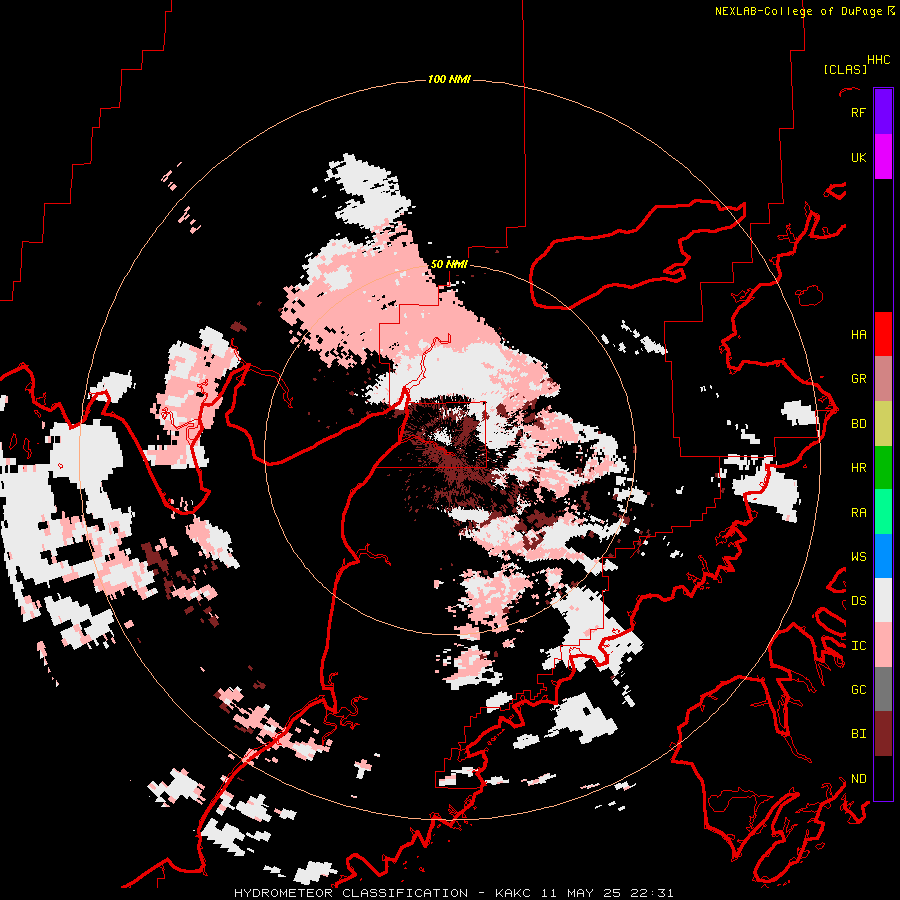Click the UK magenta legend swatch
The width and height of the screenshot is (900, 900).
click(x=883, y=157)
